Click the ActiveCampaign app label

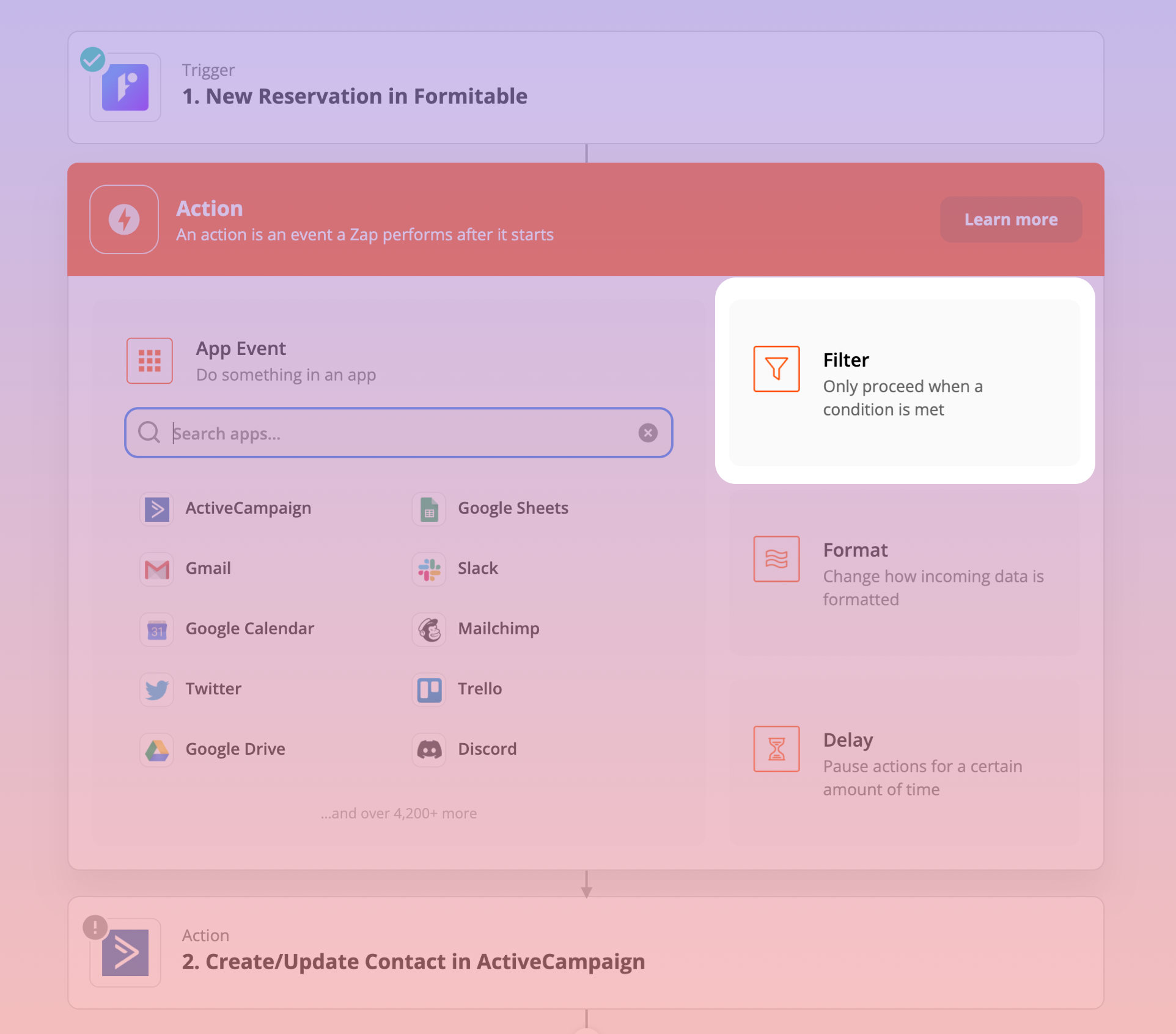point(248,508)
